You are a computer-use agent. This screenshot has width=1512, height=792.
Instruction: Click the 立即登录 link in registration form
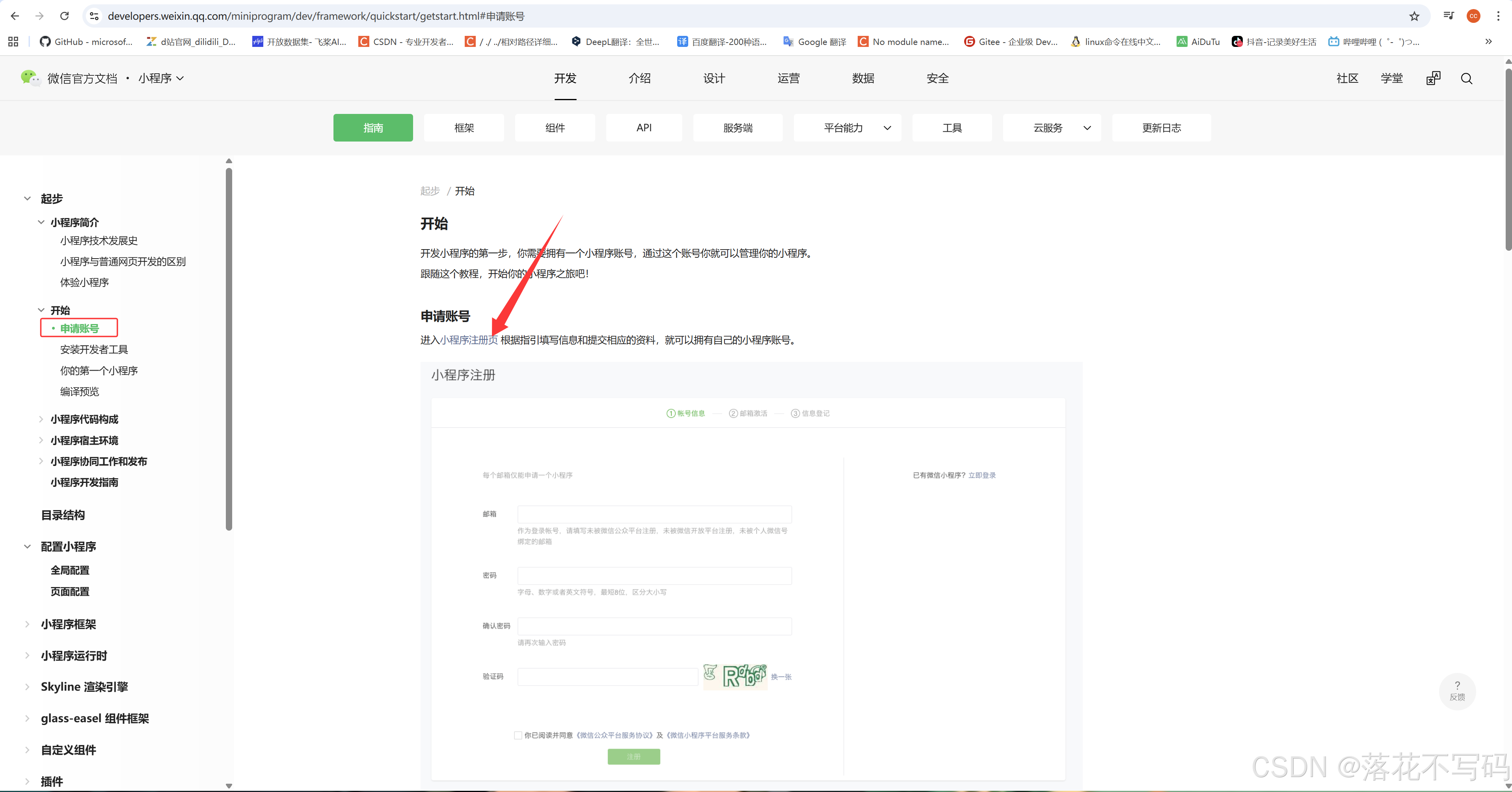983,475
